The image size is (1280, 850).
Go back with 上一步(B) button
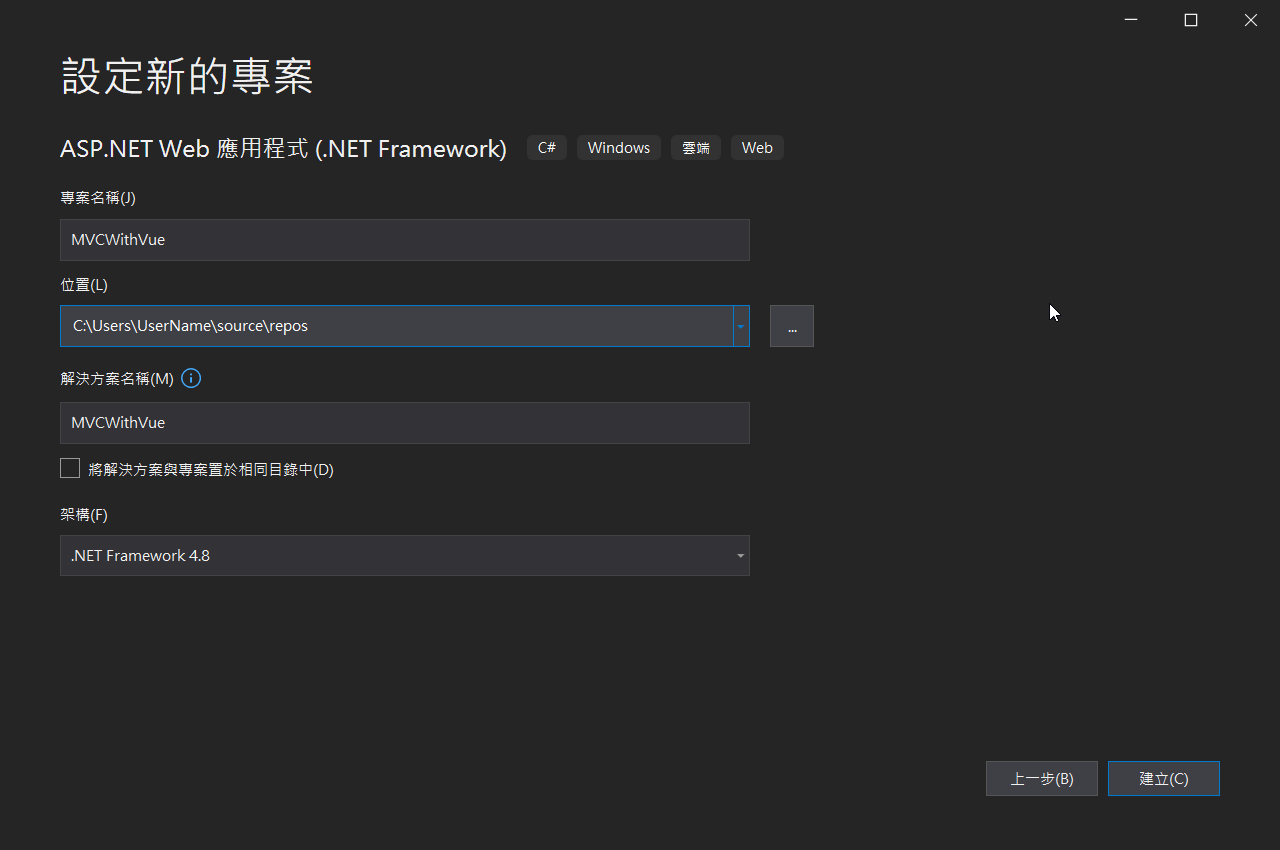point(1041,778)
